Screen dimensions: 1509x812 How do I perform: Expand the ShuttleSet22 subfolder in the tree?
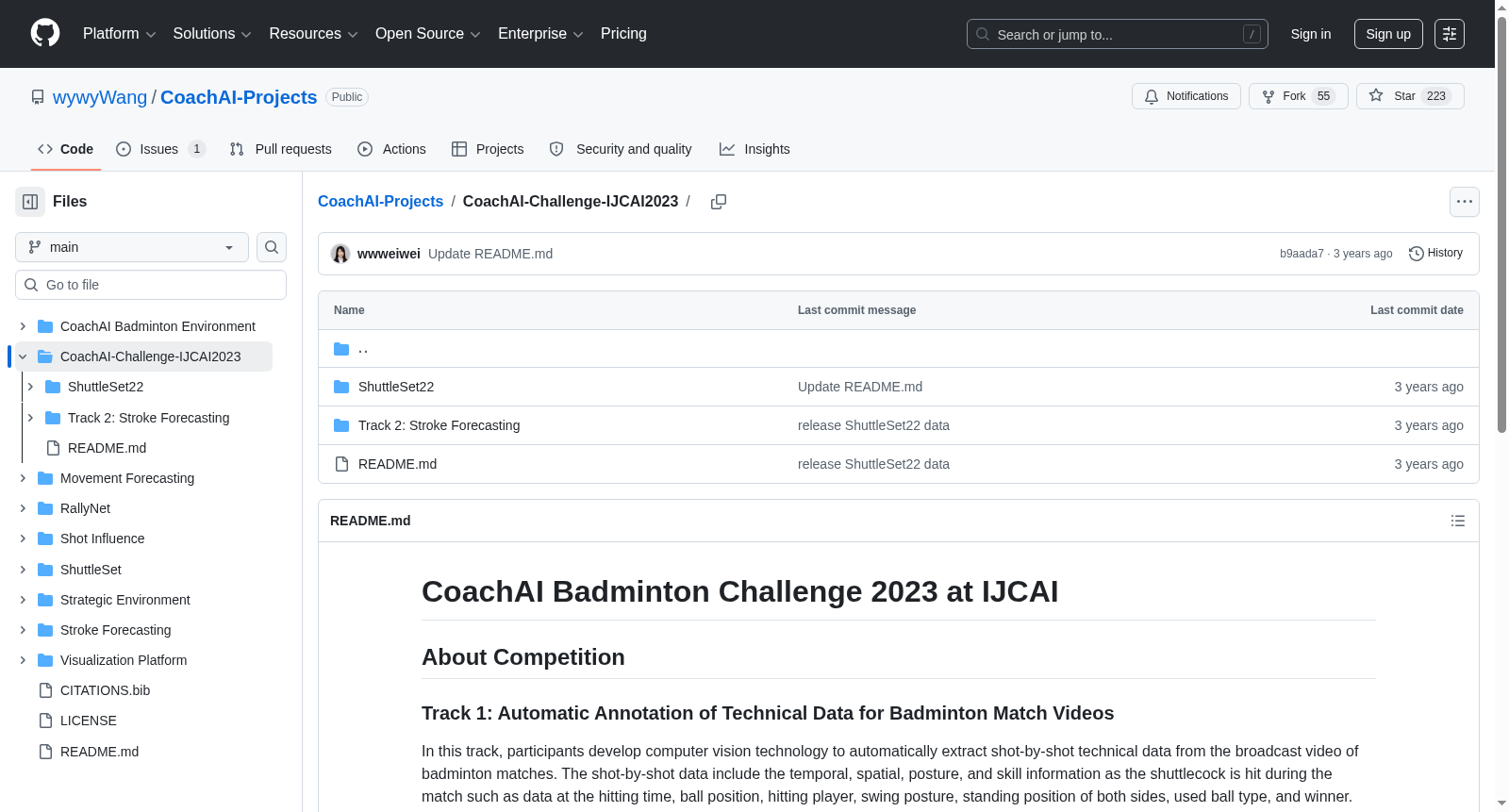tap(30, 387)
